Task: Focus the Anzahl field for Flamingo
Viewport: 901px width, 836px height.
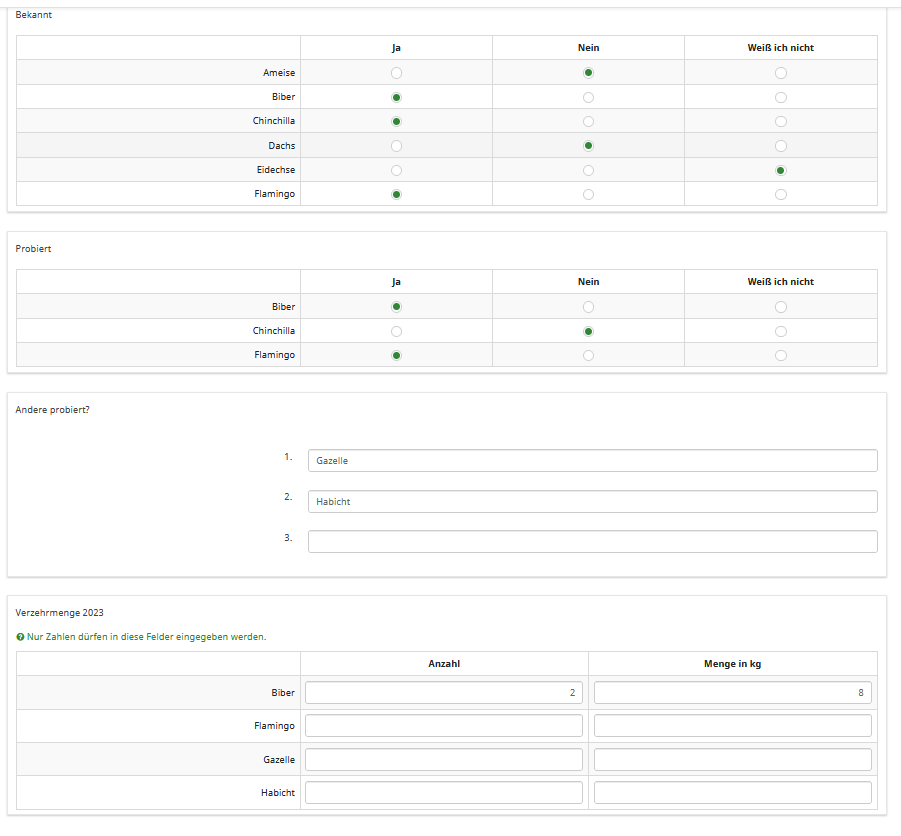Action: [444, 726]
